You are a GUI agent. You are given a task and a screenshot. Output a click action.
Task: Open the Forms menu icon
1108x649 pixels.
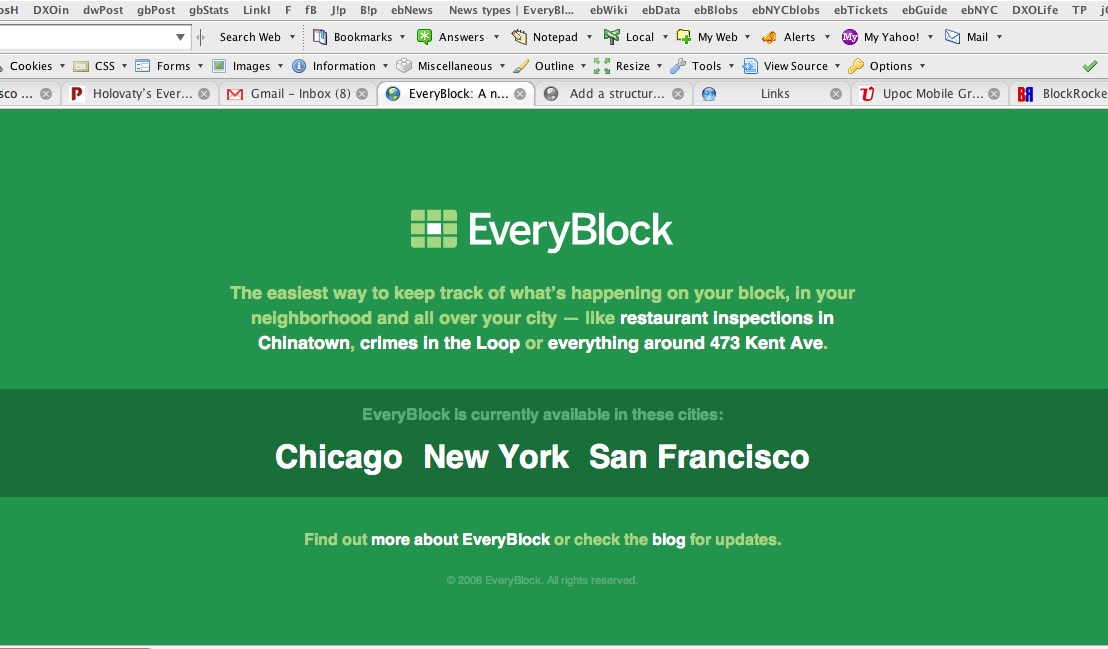[x=142, y=66]
